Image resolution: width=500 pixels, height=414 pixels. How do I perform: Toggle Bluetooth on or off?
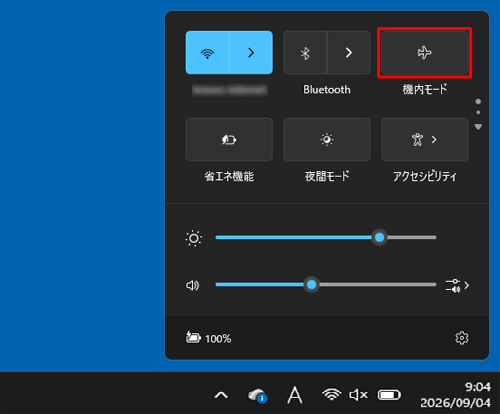305,53
